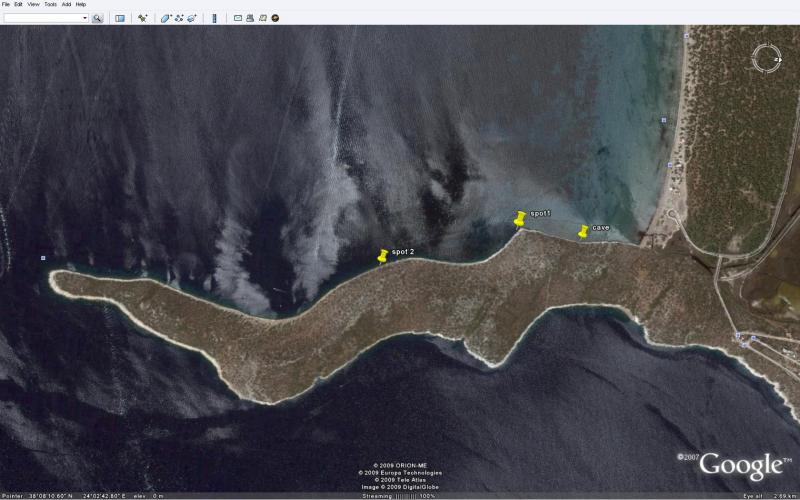800x500 pixels.
Task: Open the Ruler measurement tool
Action: point(214,18)
